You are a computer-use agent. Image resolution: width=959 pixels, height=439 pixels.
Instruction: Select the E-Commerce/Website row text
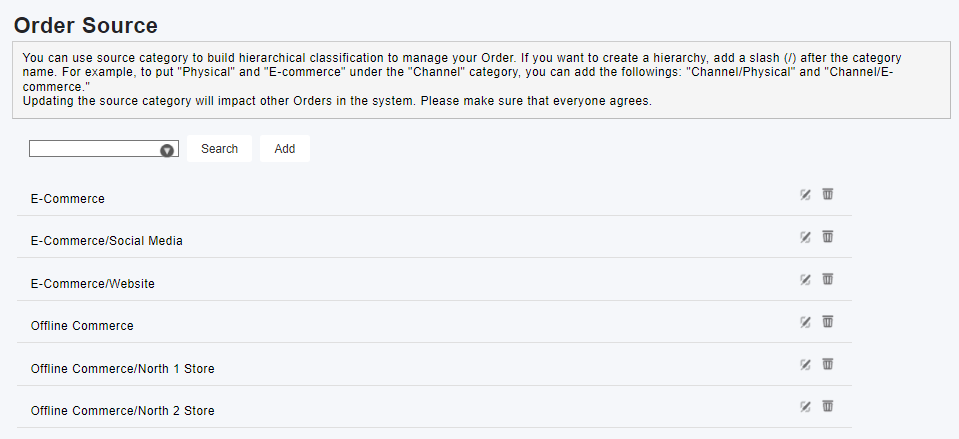(x=92, y=284)
